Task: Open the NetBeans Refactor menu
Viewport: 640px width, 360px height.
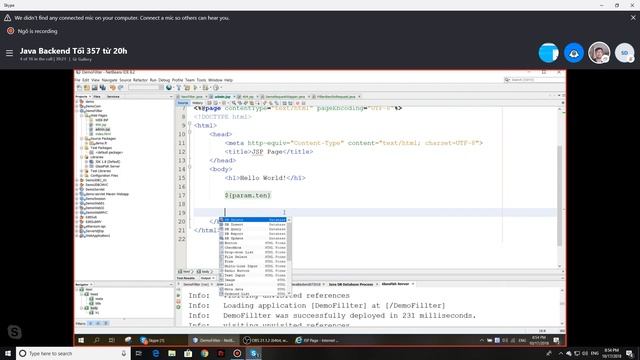Action: tap(140, 80)
